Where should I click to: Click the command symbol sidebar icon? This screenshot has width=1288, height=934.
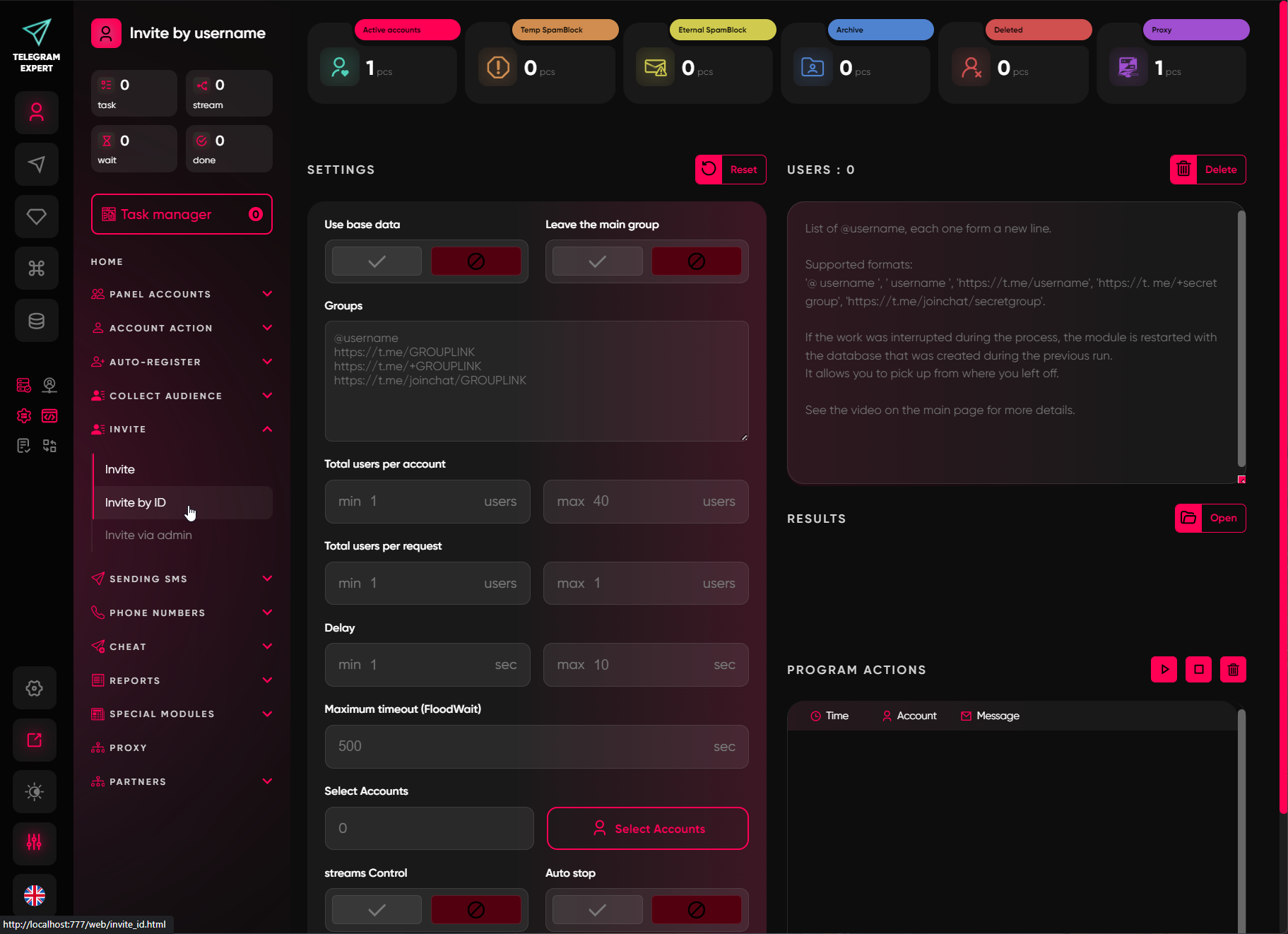[36, 268]
